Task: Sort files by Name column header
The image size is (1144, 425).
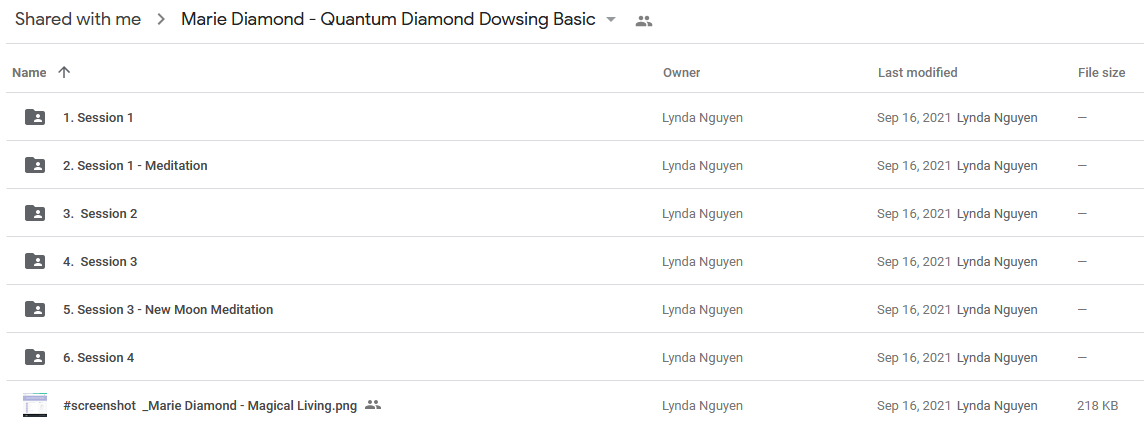Action: coord(29,73)
